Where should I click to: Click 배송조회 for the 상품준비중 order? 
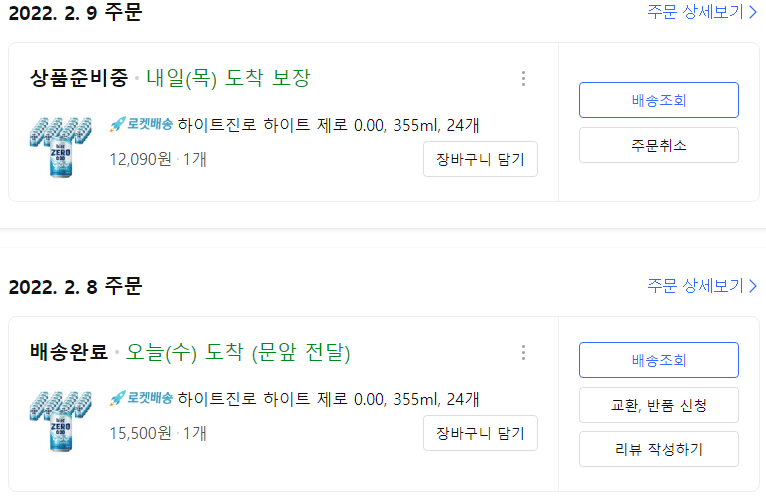(x=659, y=100)
